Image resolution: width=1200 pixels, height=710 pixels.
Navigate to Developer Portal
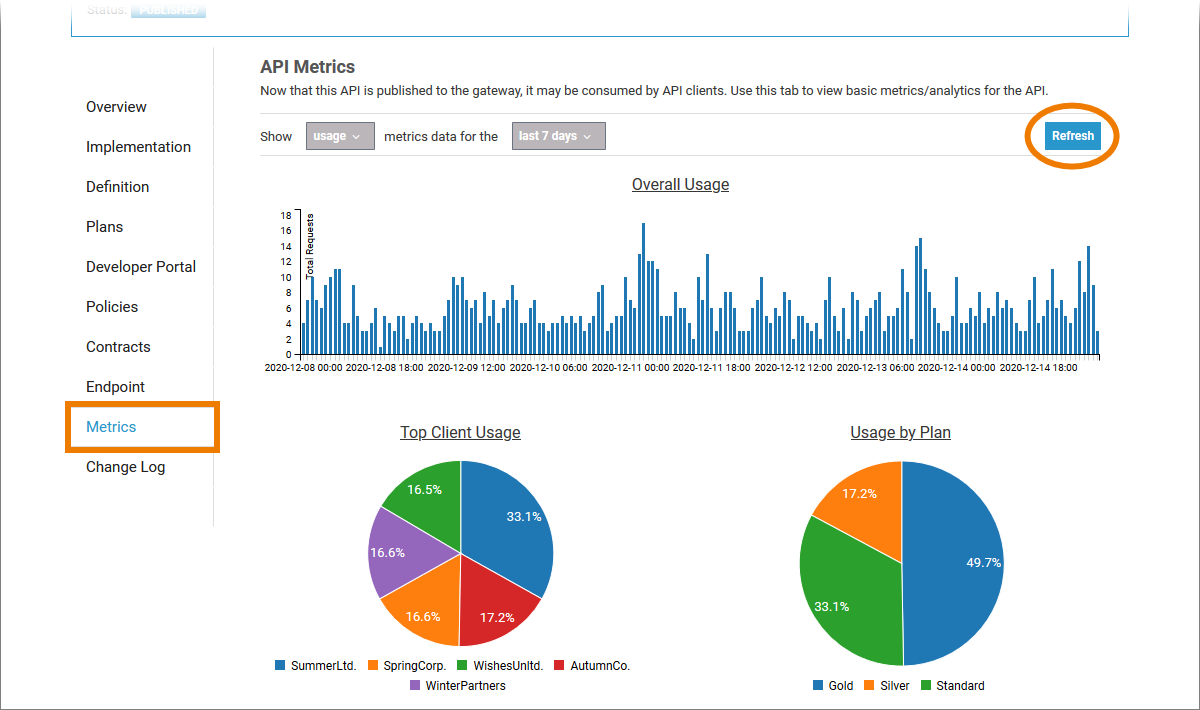pos(141,267)
